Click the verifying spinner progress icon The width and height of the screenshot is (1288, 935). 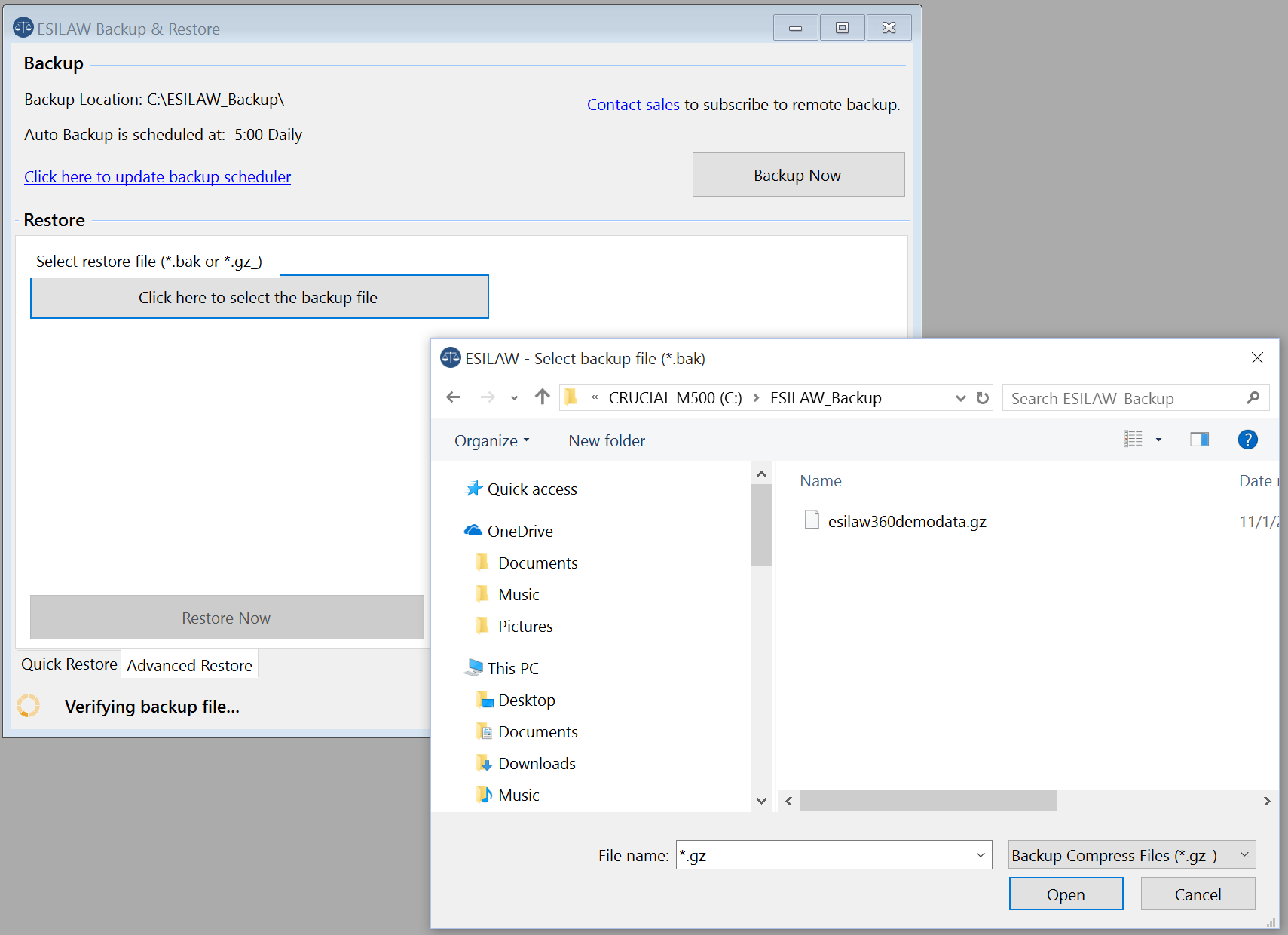pos(28,705)
